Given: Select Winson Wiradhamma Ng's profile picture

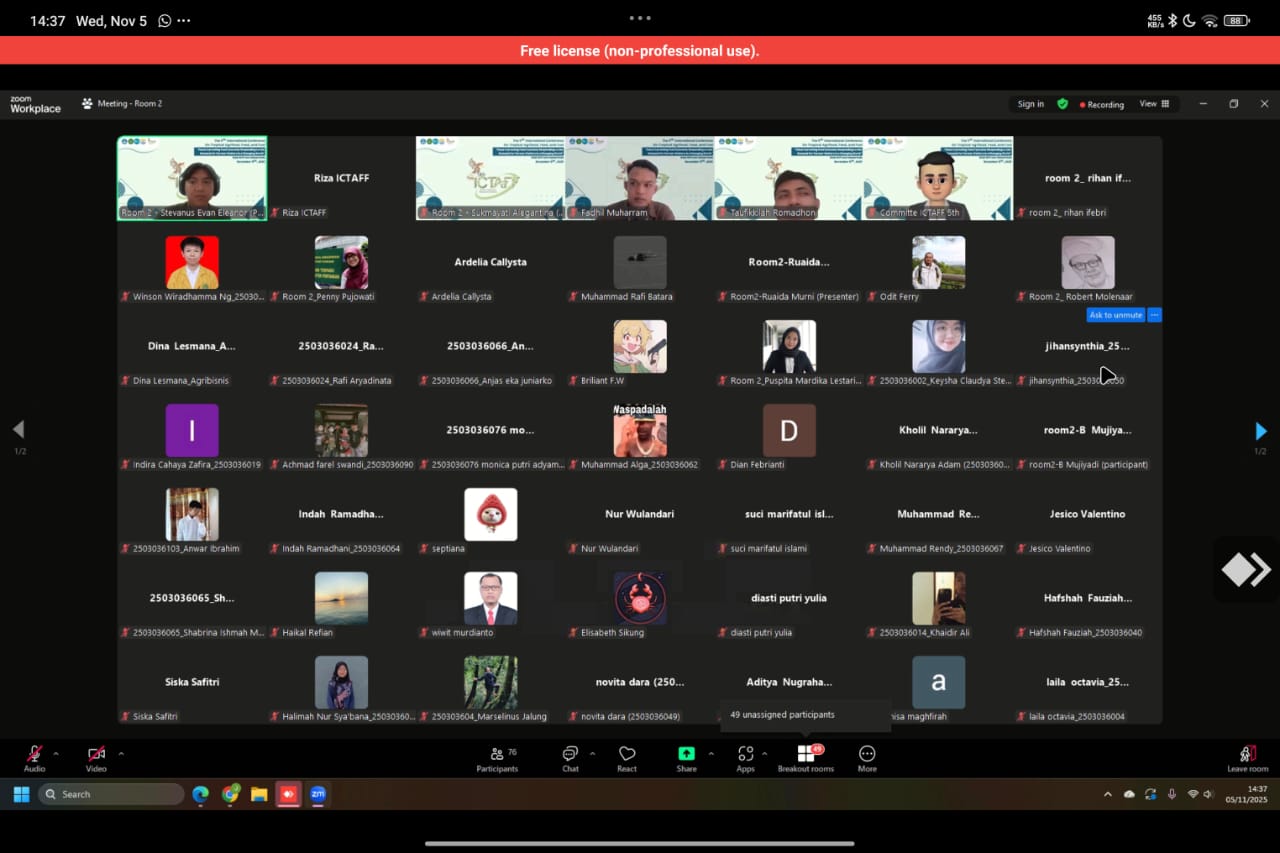Looking at the screenshot, I should (x=192, y=262).
